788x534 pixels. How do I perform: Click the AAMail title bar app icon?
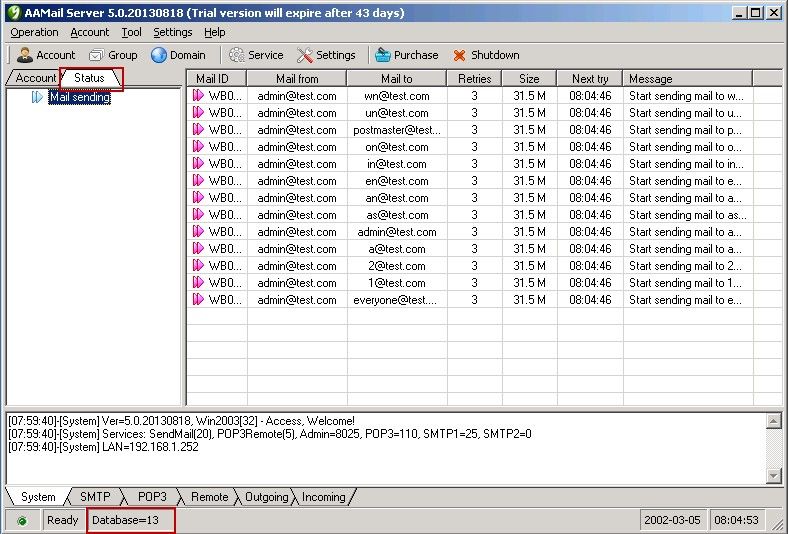click(14, 13)
